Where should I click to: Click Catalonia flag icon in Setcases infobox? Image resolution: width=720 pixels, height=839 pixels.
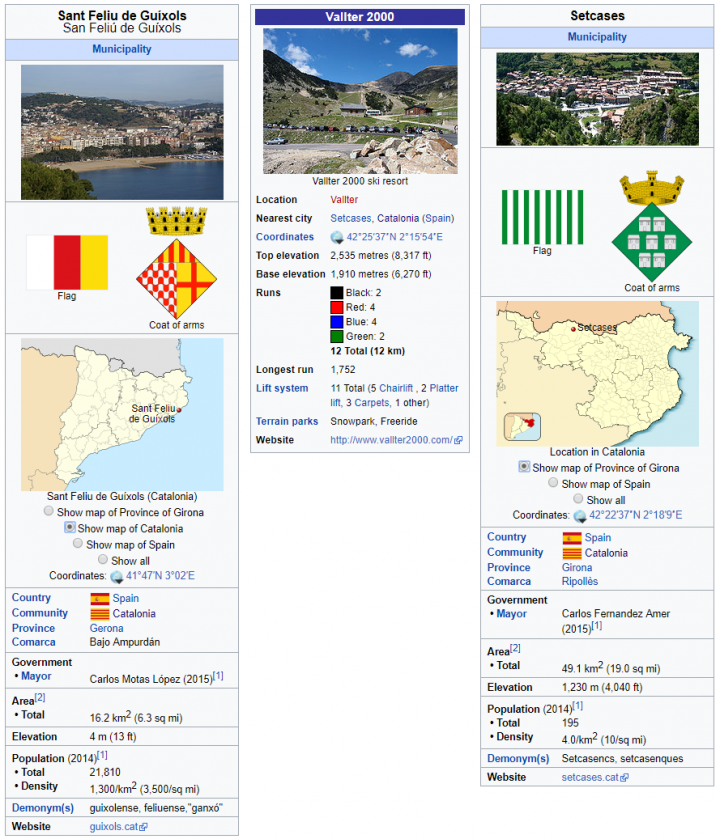(x=572, y=553)
